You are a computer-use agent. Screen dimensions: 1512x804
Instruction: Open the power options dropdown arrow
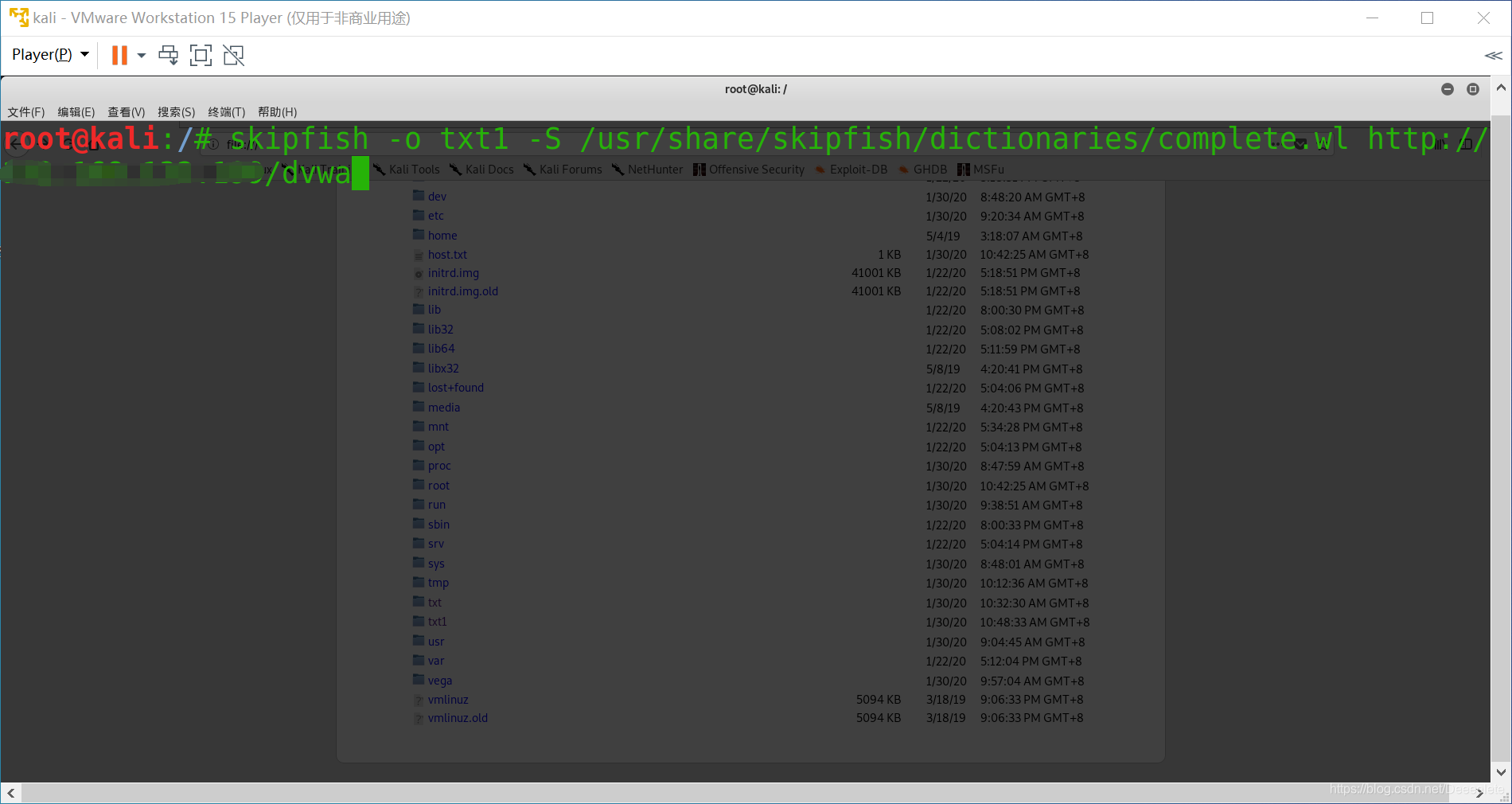point(142,55)
